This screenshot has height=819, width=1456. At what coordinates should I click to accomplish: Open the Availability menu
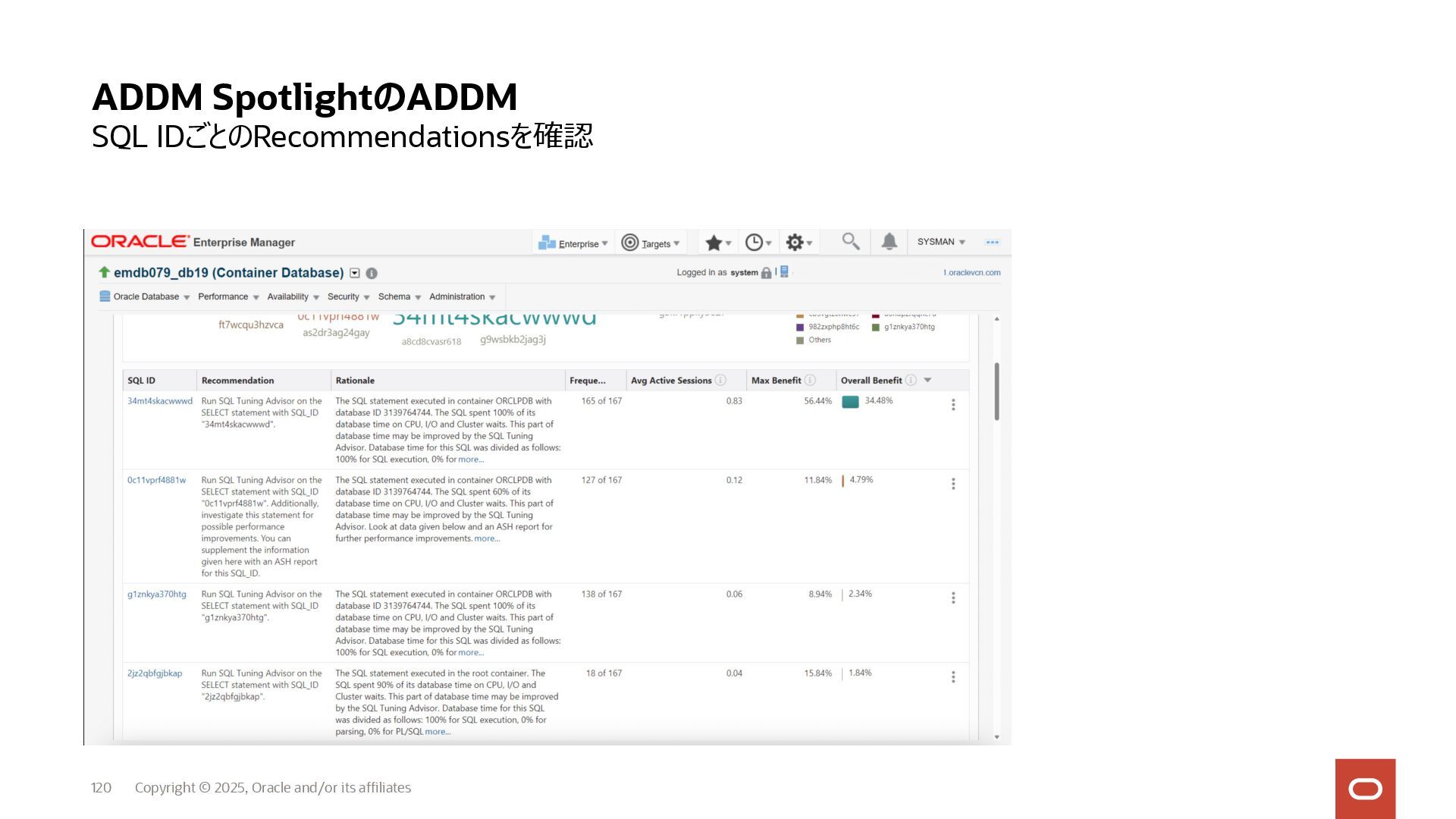(293, 297)
